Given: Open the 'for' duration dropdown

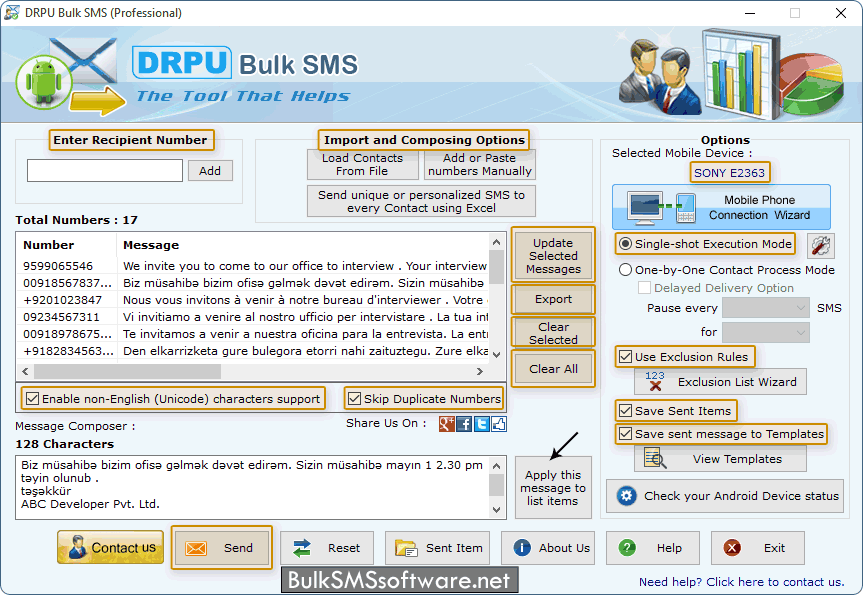Looking at the screenshot, I should (765, 332).
